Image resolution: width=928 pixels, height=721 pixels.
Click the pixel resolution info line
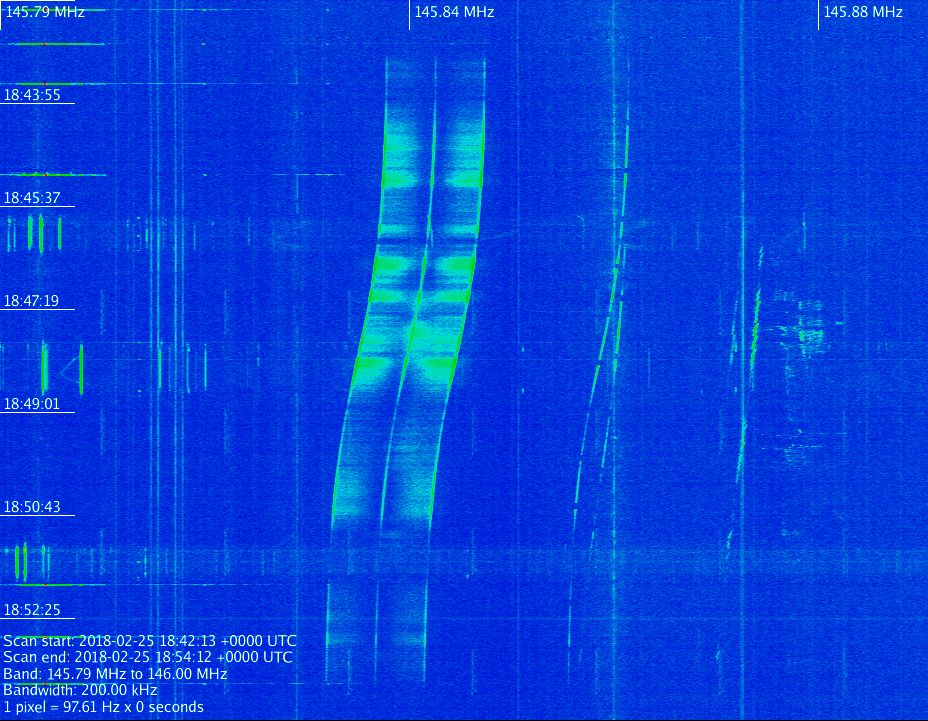coord(103,707)
